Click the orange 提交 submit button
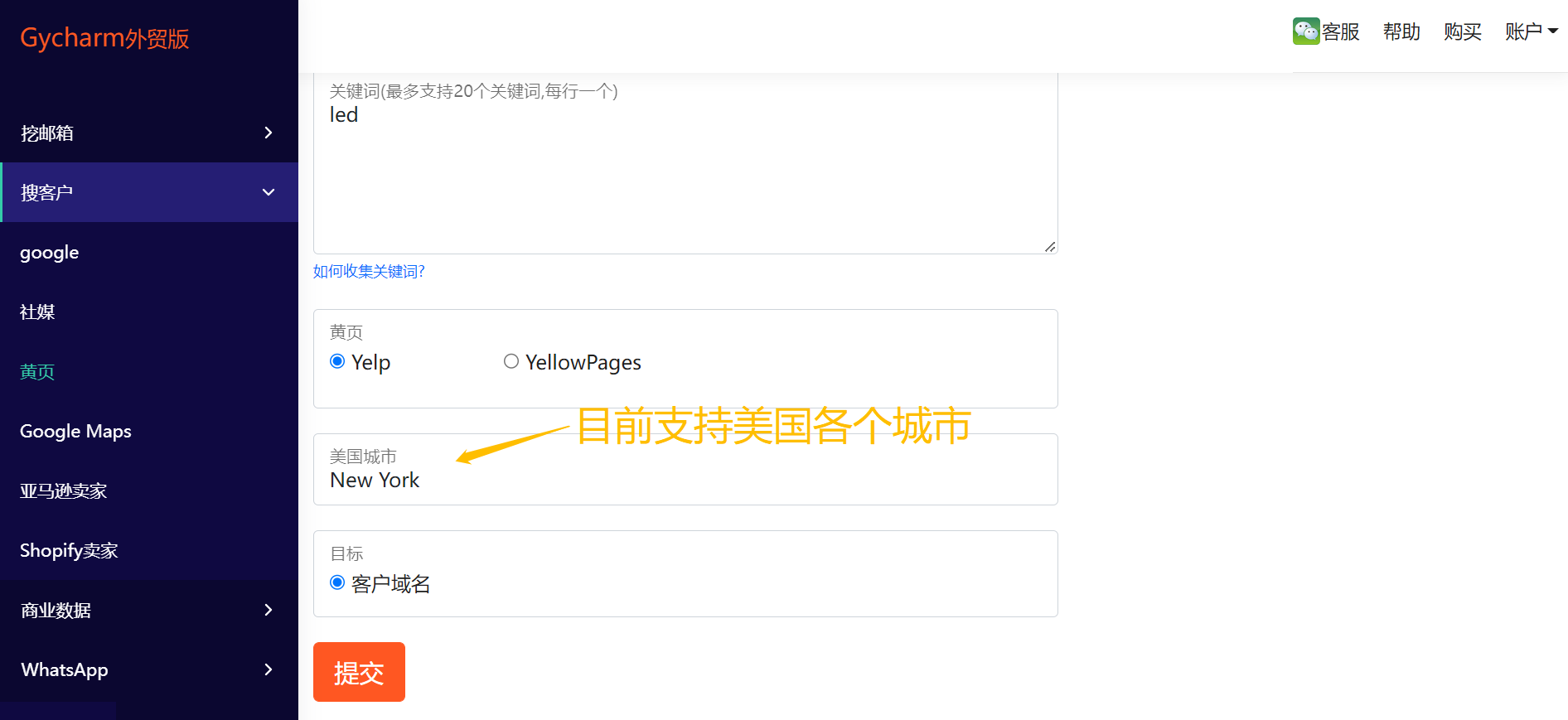1568x720 pixels. coord(359,672)
